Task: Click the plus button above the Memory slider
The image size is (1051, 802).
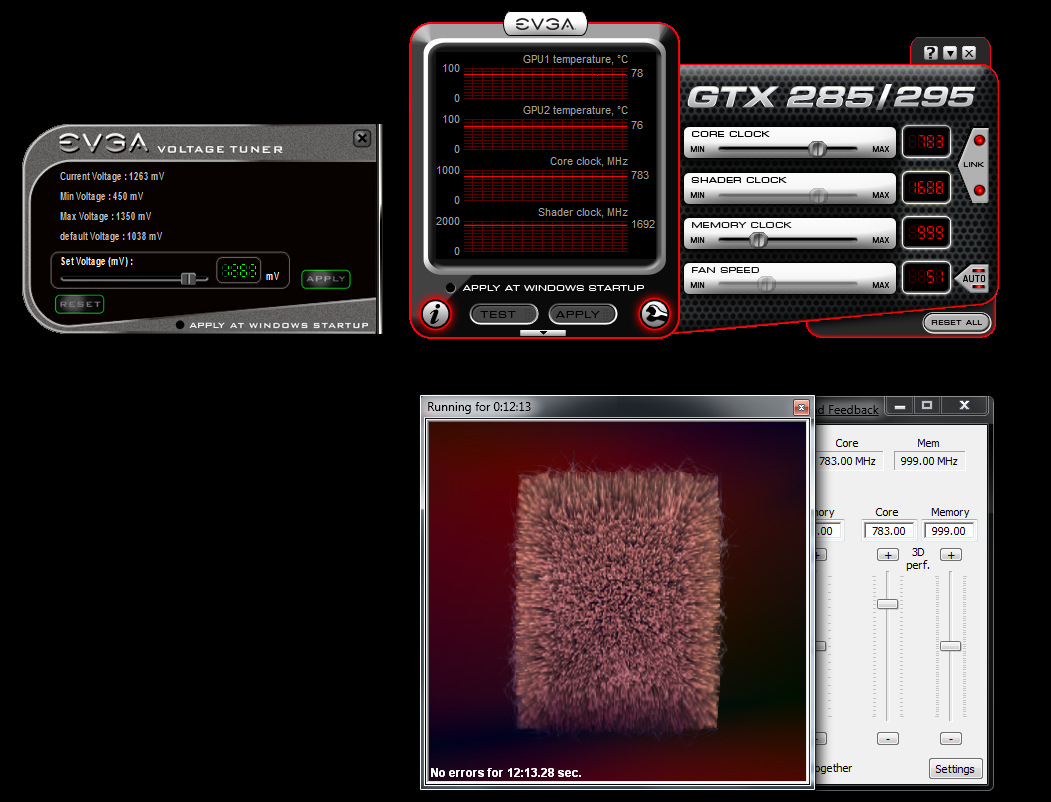Action: tap(951, 555)
